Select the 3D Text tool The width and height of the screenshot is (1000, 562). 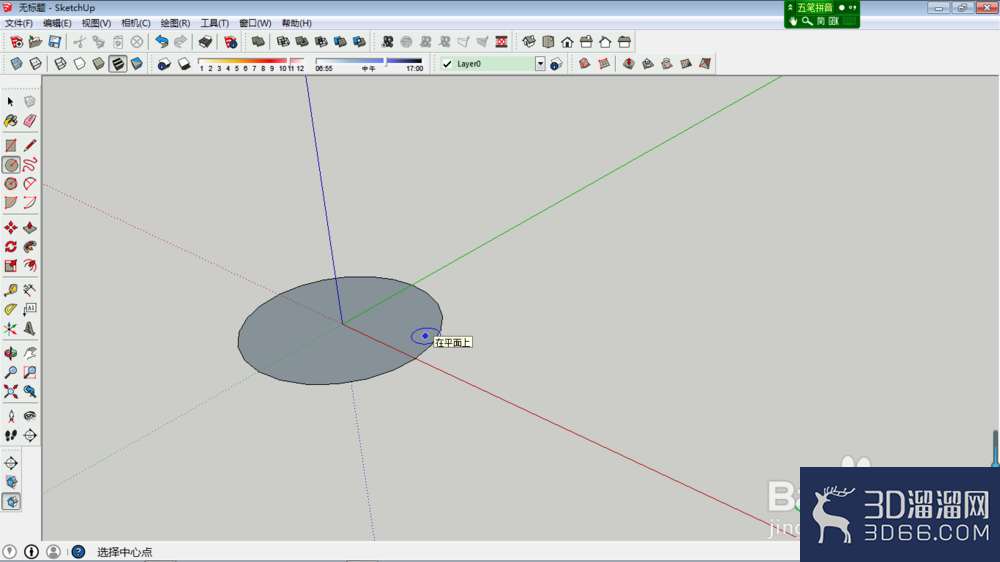tap(30, 329)
